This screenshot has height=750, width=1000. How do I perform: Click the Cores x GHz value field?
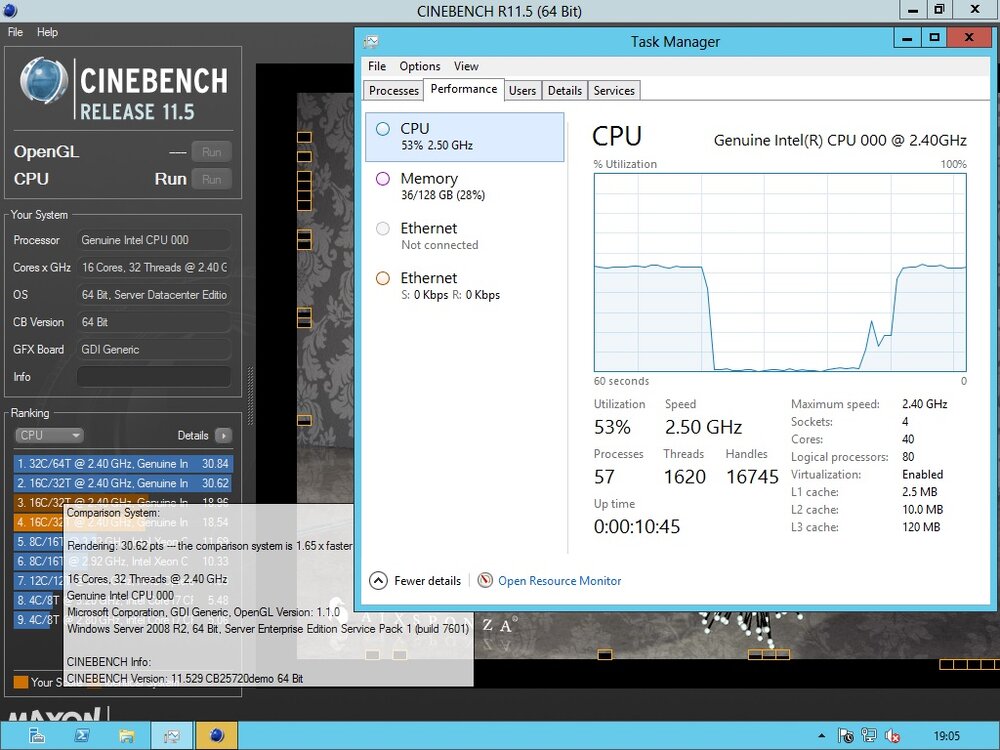pos(154,267)
